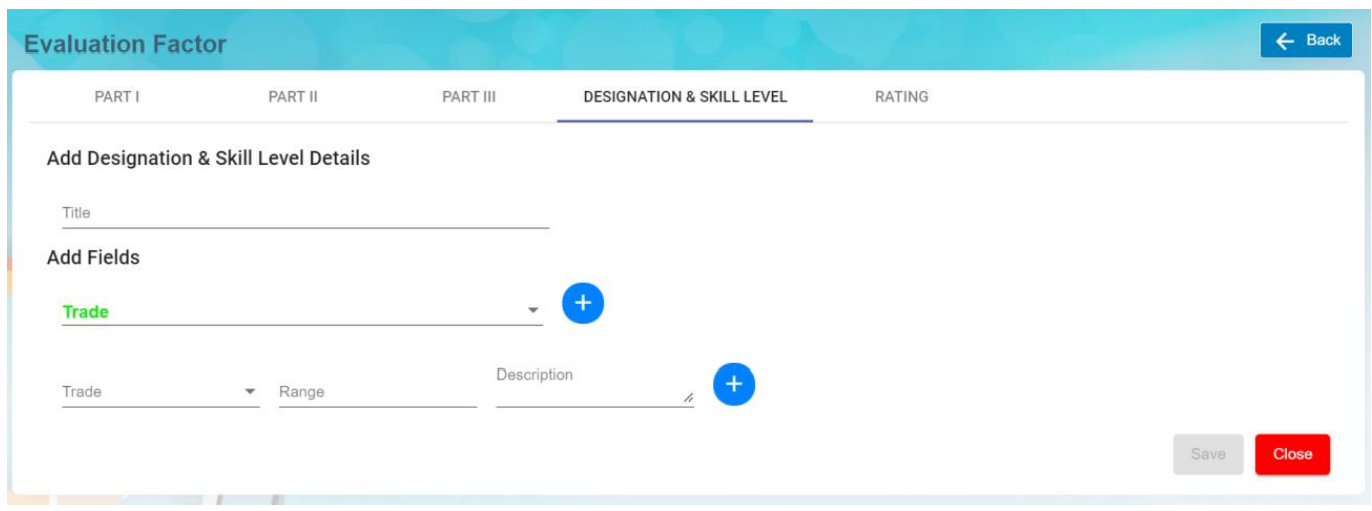Focus the Range input field
The height and width of the screenshot is (511, 1372).
pos(377,392)
